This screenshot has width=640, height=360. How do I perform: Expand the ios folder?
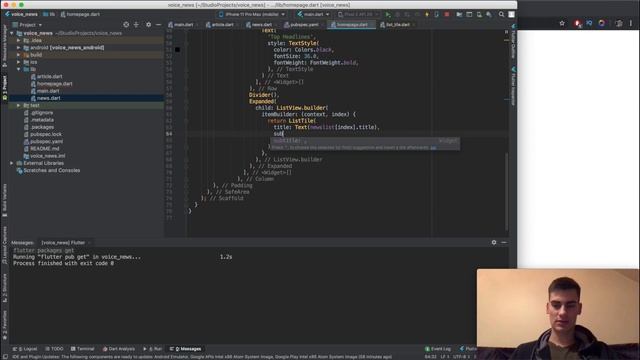[x=18, y=62]
